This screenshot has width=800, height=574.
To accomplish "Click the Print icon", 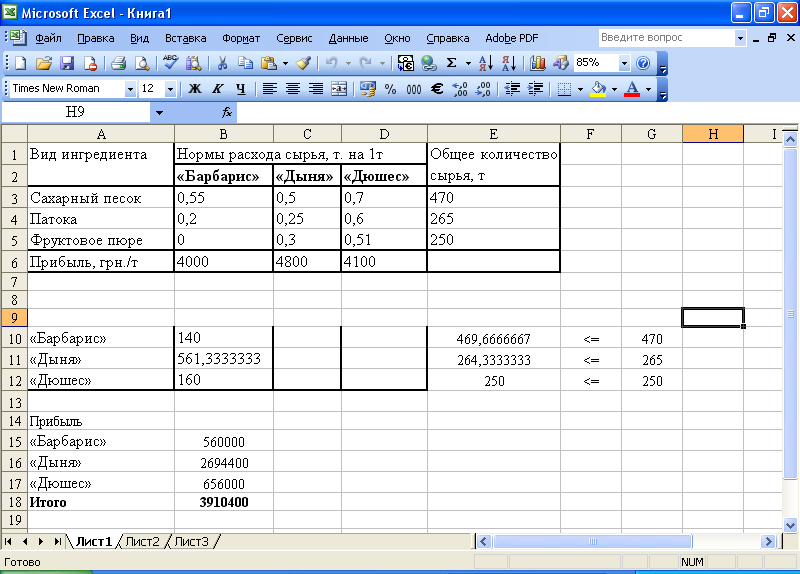I will click(x=118, y=63).
